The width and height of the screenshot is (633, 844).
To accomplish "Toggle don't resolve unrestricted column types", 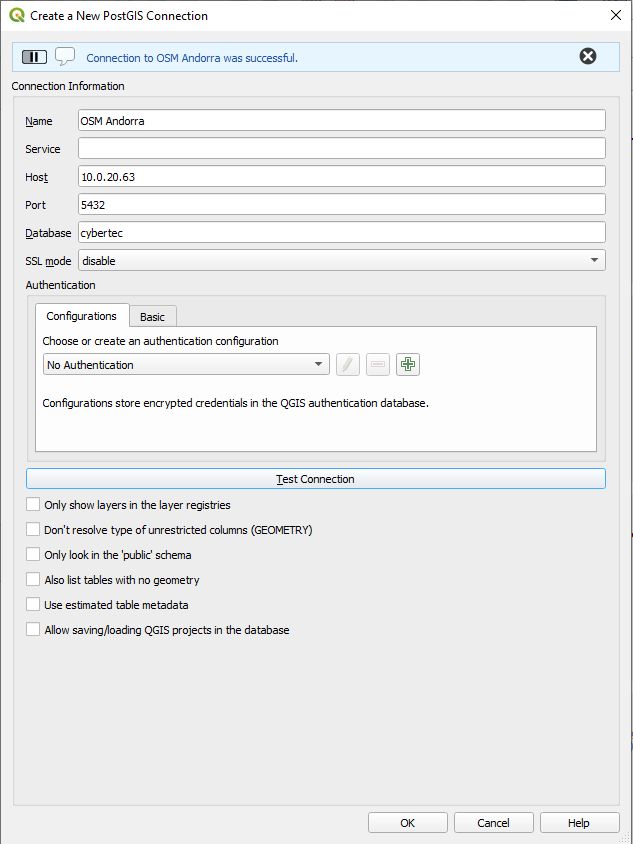I will [x=34, y=530].
